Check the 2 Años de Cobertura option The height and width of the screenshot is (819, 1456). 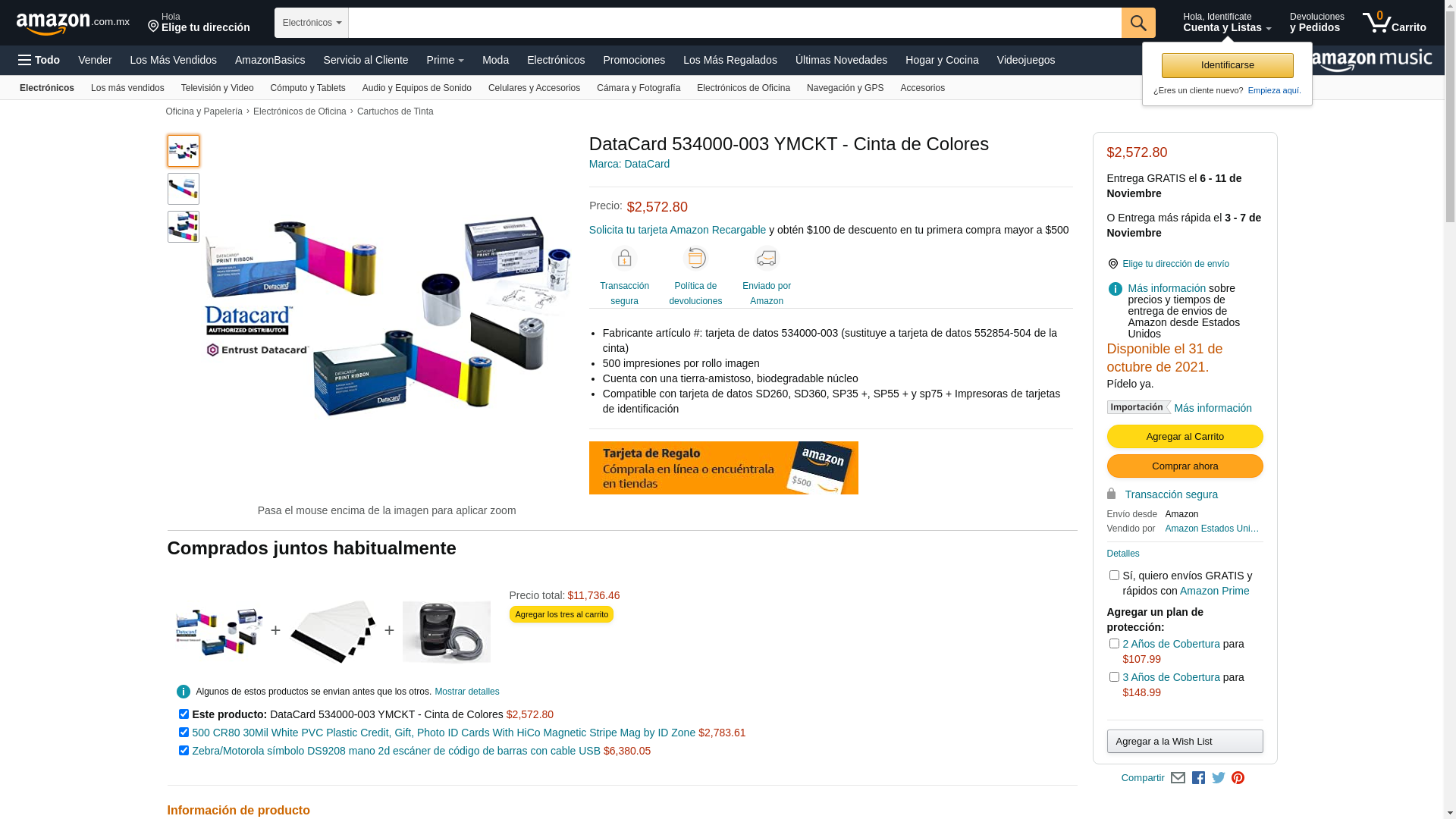point(1114,644)
